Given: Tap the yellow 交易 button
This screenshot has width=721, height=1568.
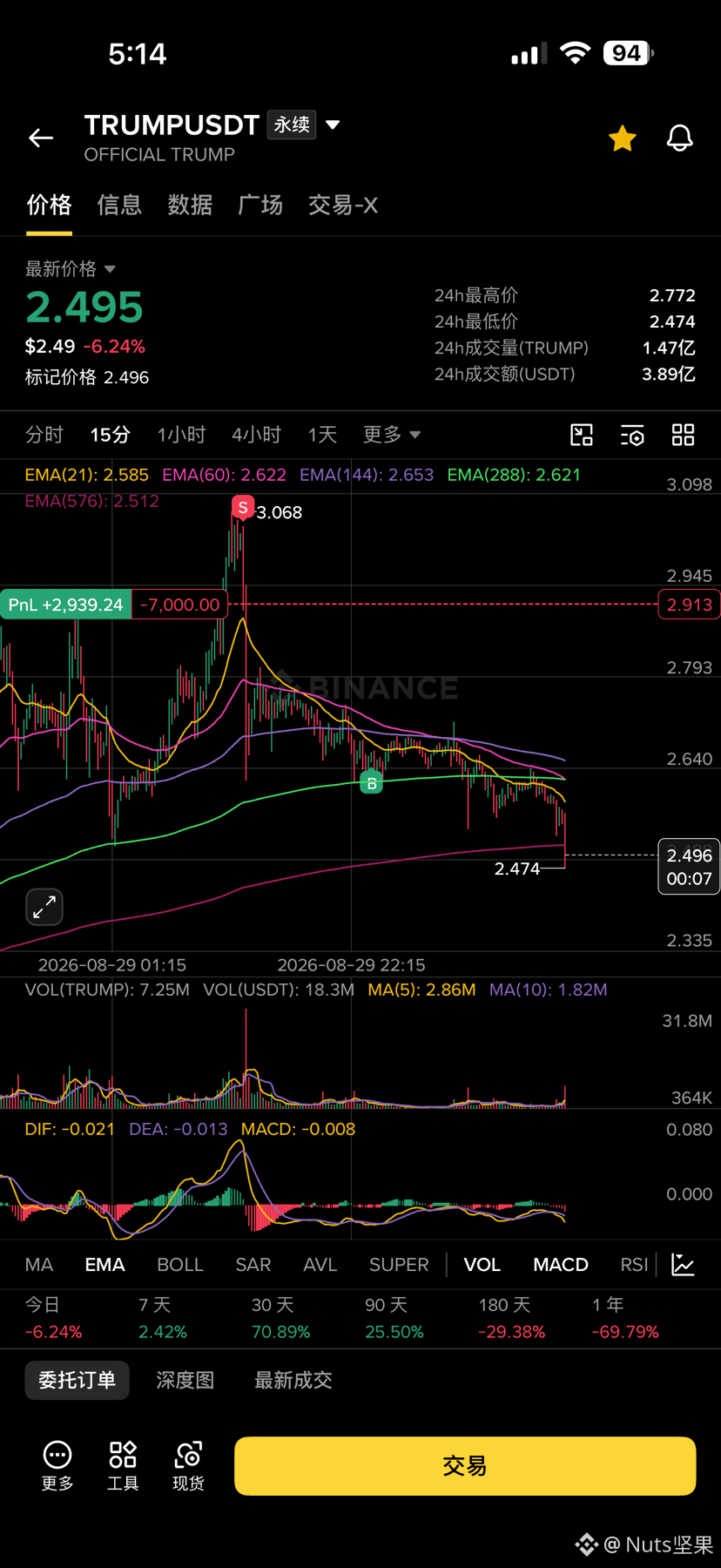Looking at the screenshot, I should (465, 1466).
